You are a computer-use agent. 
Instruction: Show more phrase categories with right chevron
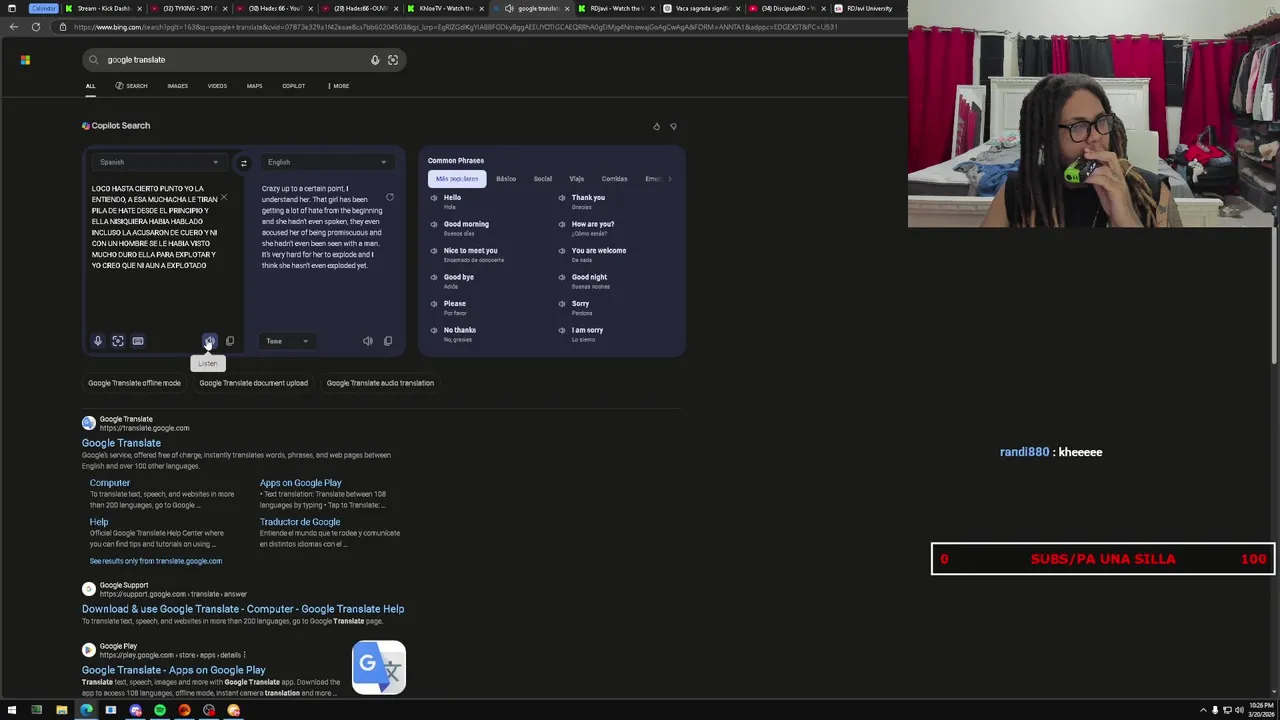tap(669, 179)
